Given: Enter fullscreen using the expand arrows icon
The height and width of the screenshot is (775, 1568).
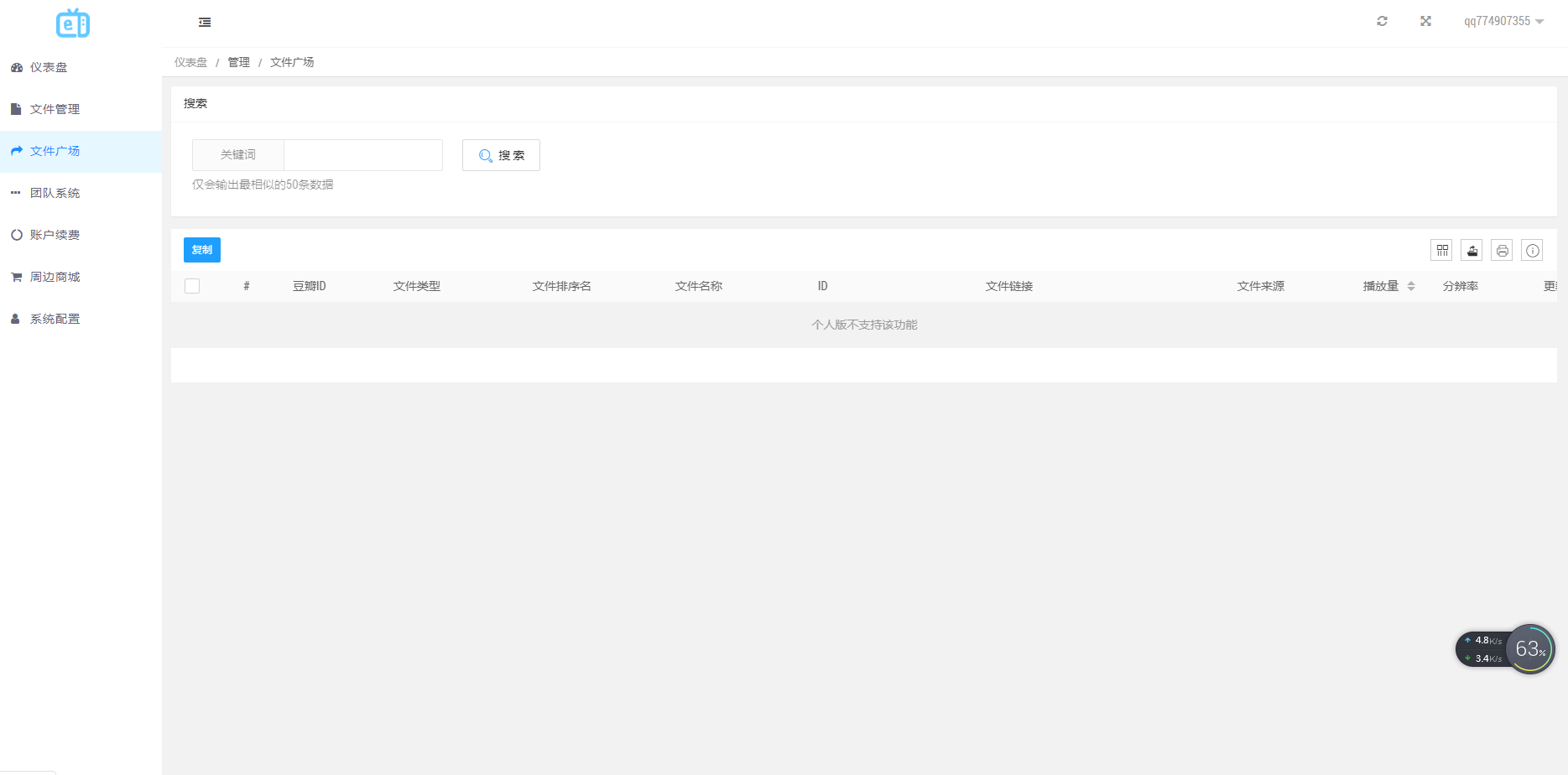Looking at the screenshot, I should point(1425,21).
